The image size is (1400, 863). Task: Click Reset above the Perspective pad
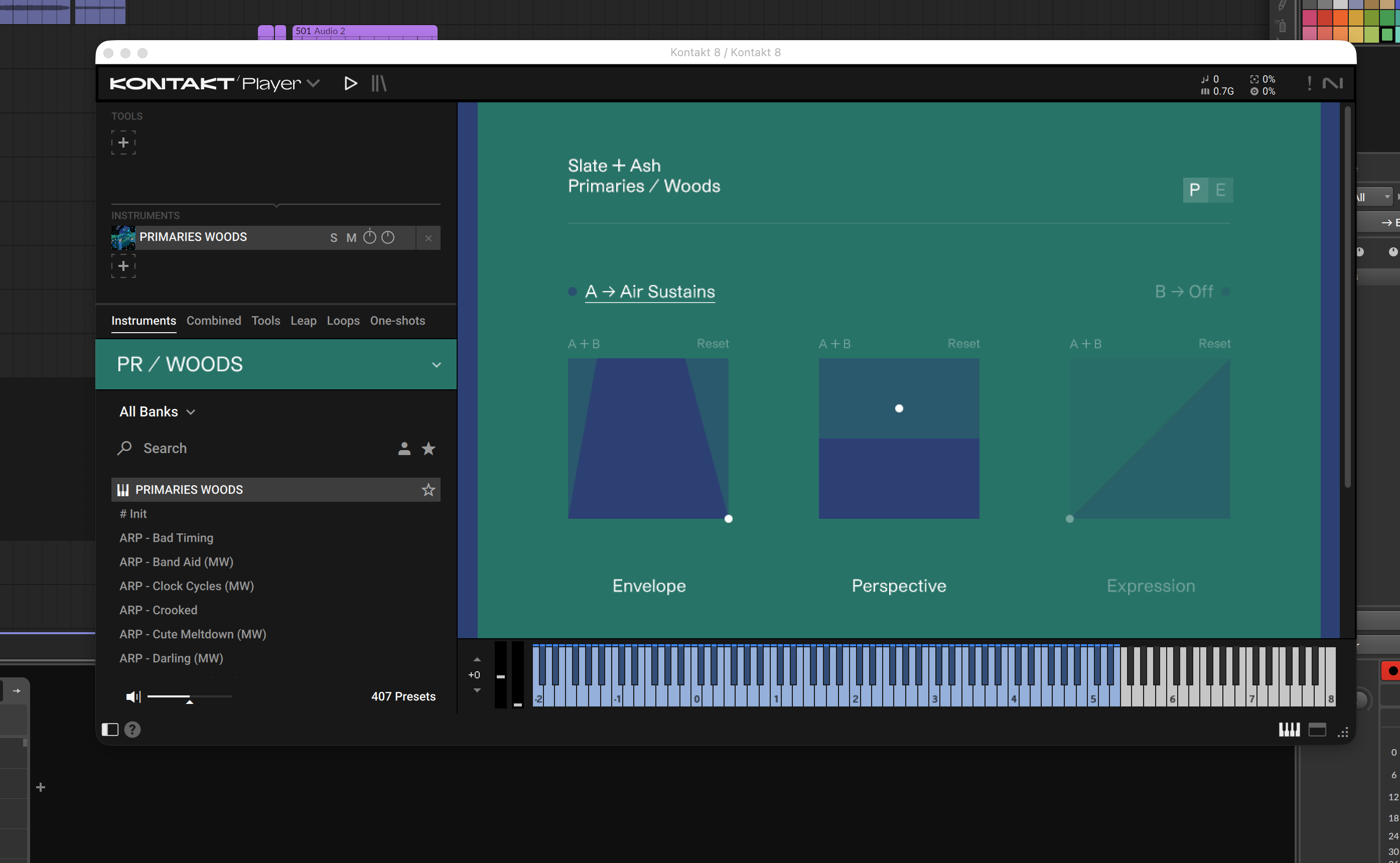(x=964, y=344)
